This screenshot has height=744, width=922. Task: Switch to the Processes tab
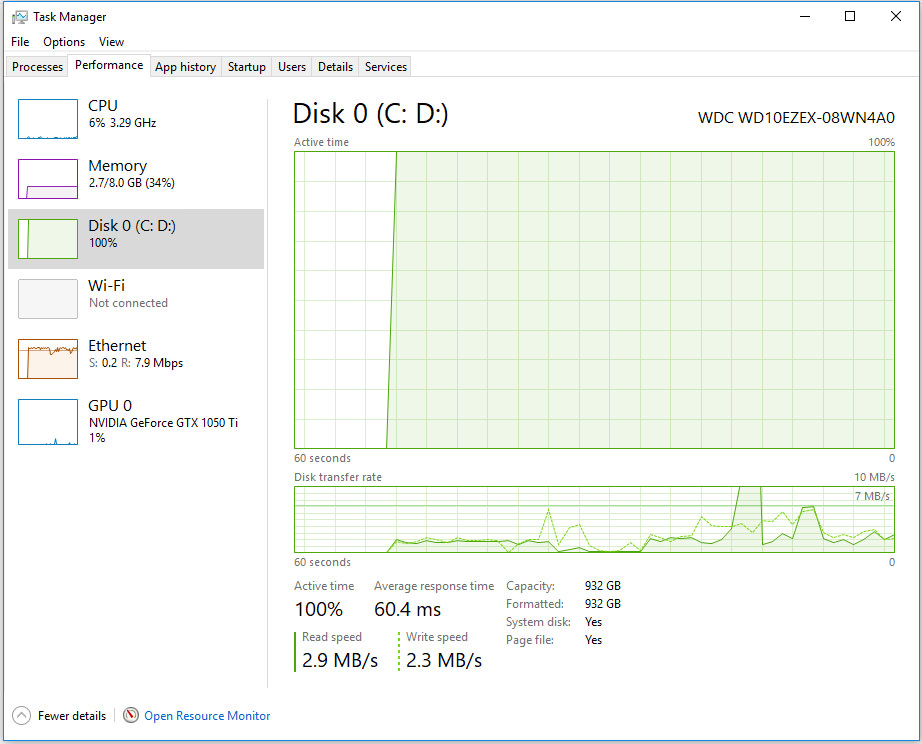click(x=38, y=67)
